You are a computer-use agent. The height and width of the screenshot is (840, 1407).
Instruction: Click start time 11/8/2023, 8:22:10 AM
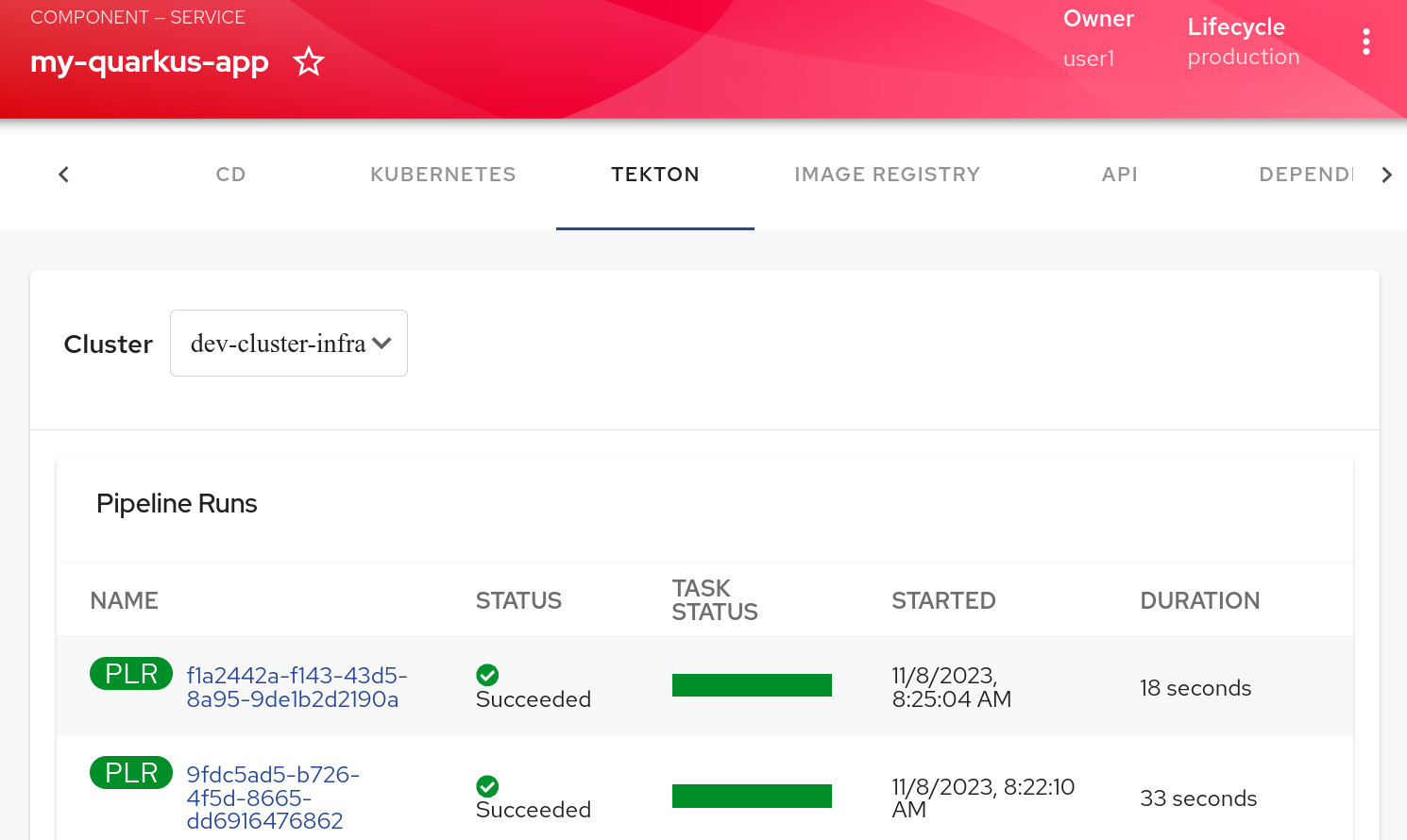[x=983, y=798]
